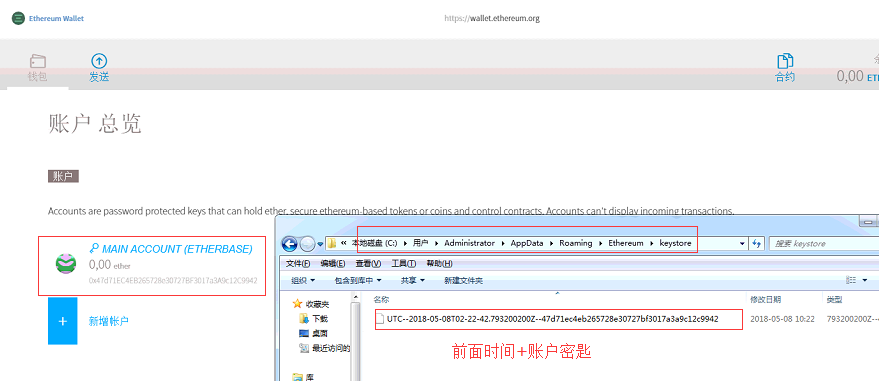Open the 组织 dropdown

click(x=303, y=280)
